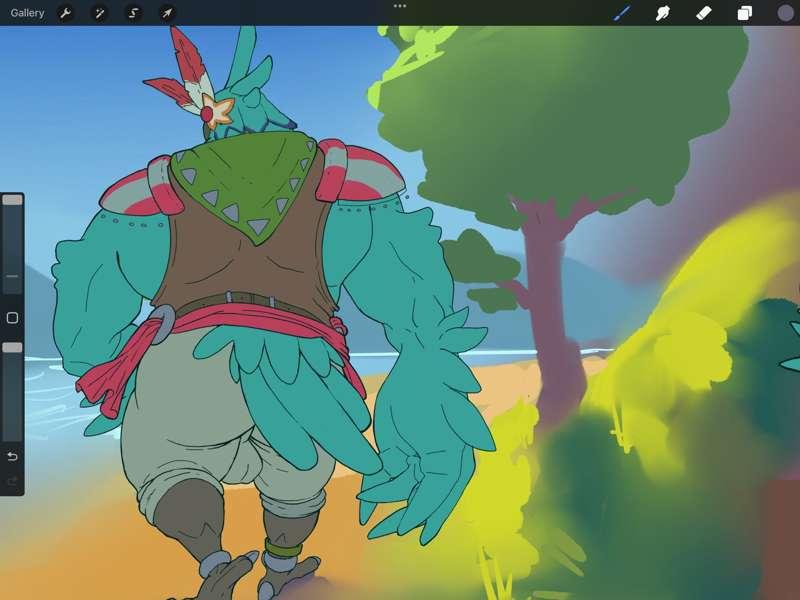The height and width of the screenshot is (600, 800).
Task: Activate the Transform arrow tool
Action: (x=167, y=13)
